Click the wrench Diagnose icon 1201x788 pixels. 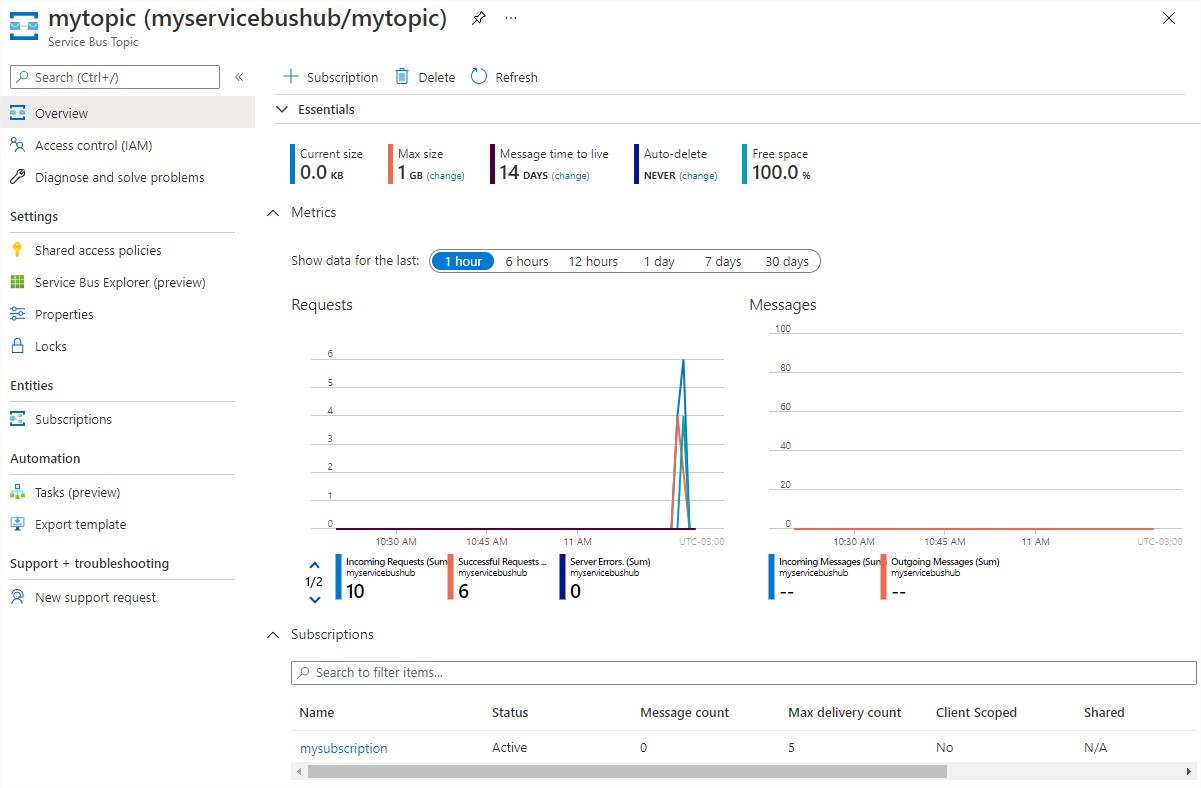tap(17, 177)
